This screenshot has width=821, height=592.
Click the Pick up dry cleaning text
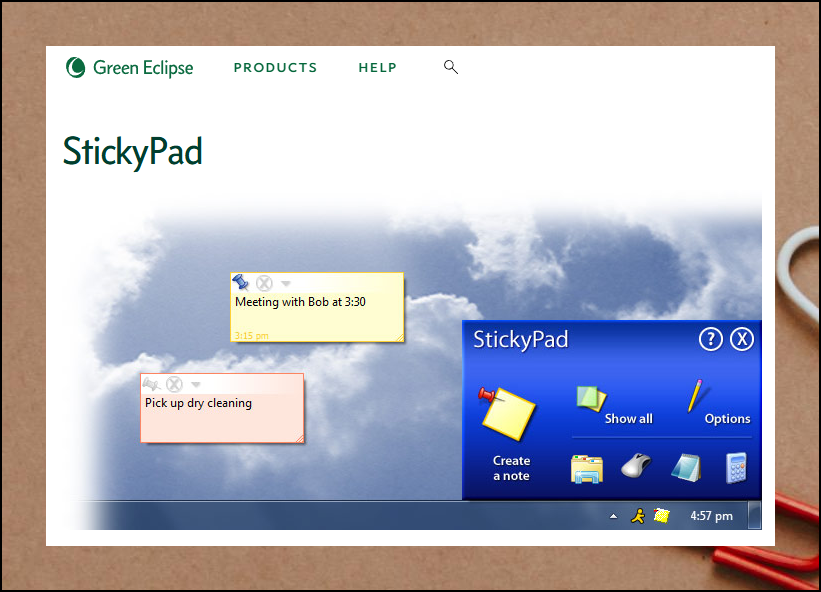click(x=198, y=403)
